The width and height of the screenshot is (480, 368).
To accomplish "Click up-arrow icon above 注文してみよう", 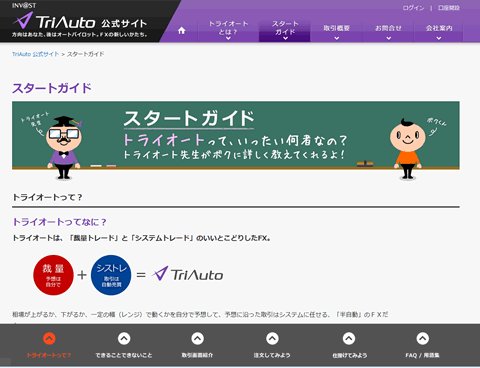I will coord(272,339).
